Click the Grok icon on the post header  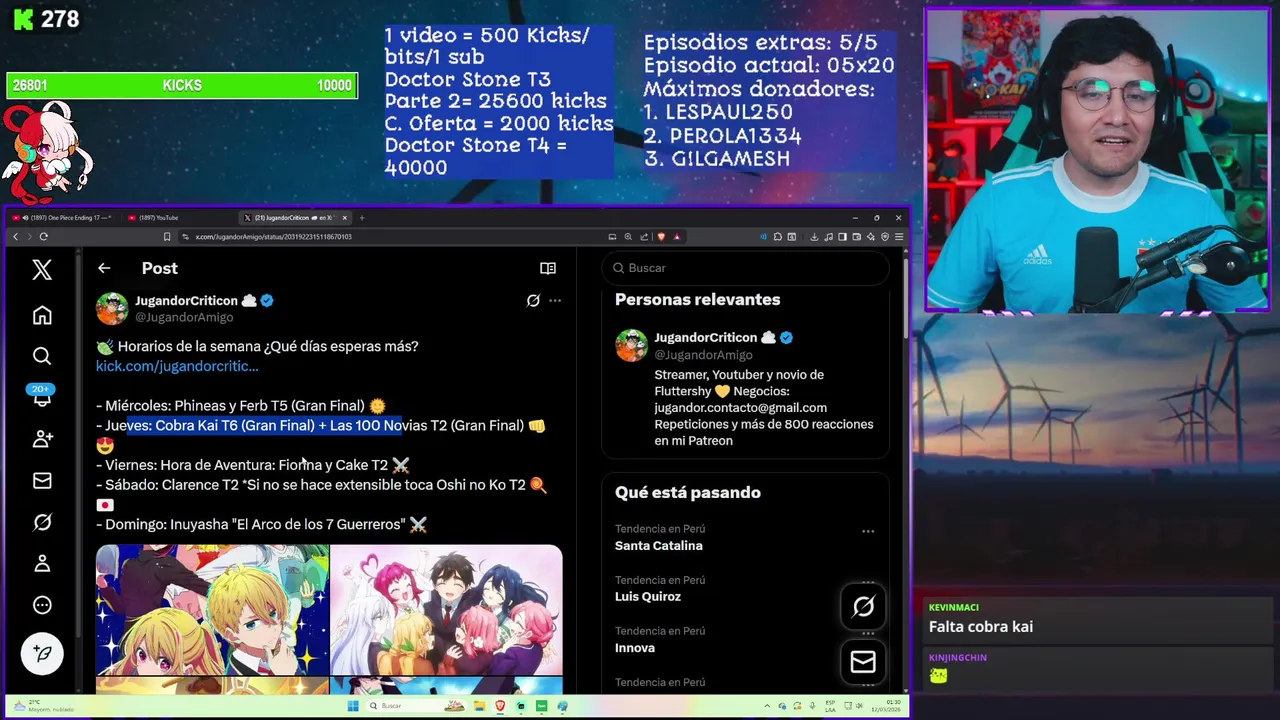(x=533, y=300)
